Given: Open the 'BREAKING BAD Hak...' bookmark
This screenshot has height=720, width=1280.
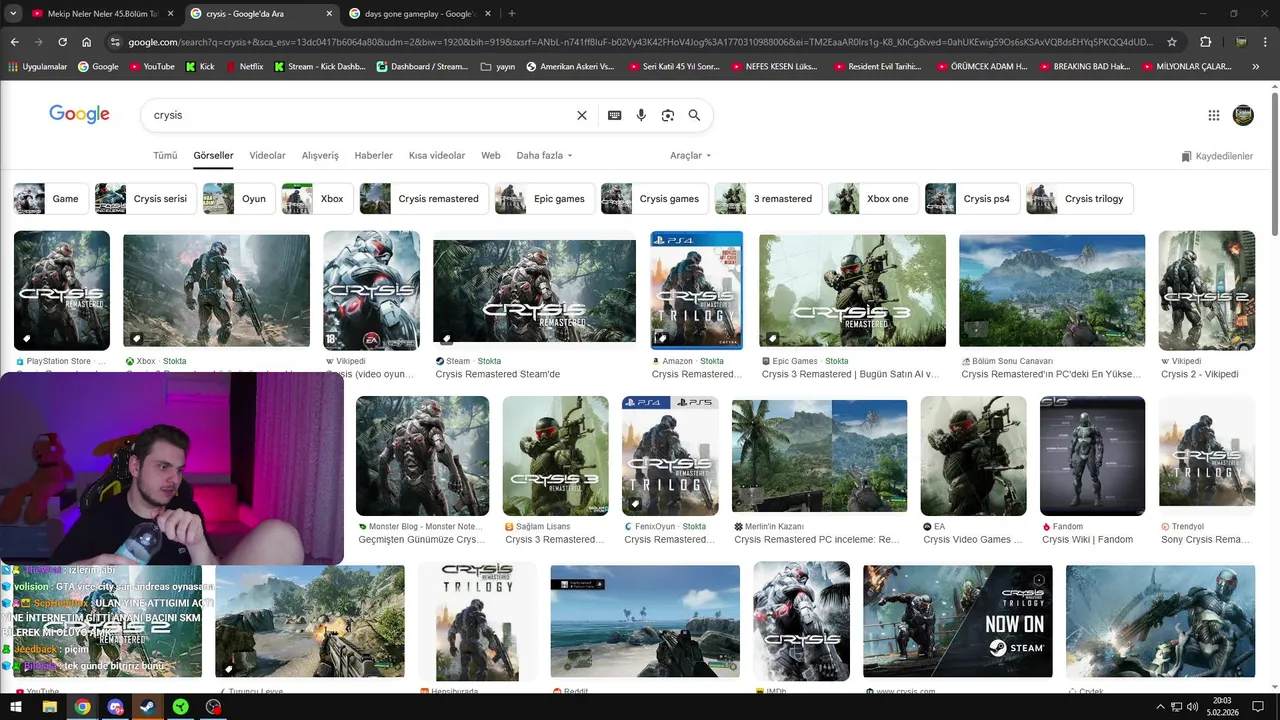Looking at the screenshot, I should click(1085, 66).
